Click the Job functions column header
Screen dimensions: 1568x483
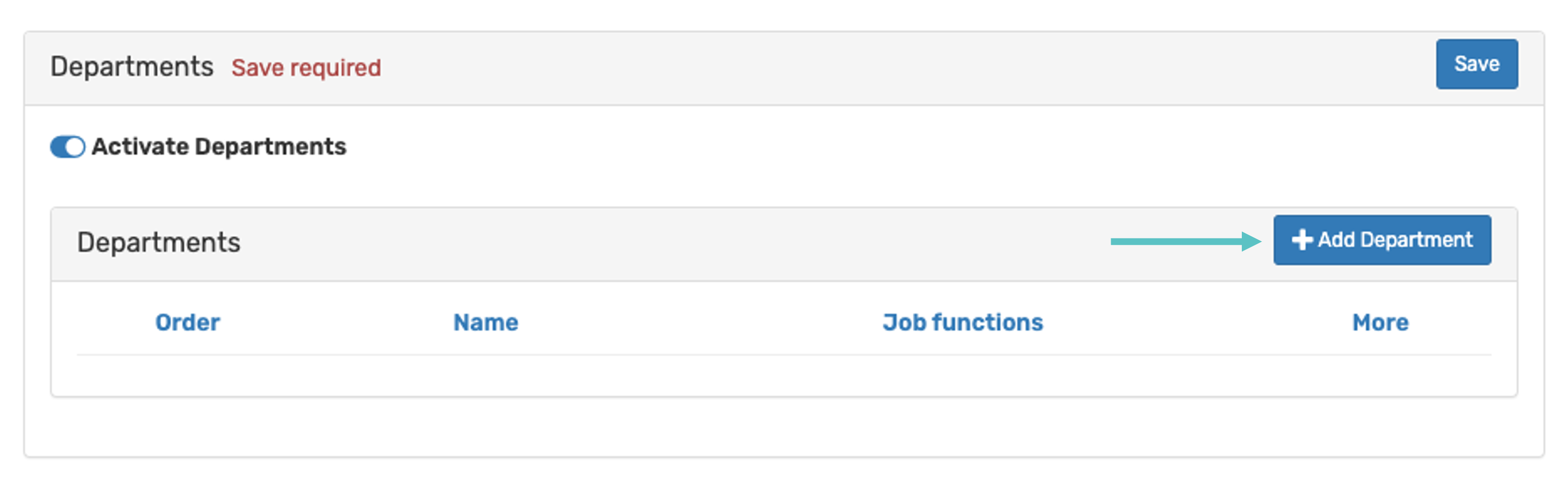tap(963, 322)
